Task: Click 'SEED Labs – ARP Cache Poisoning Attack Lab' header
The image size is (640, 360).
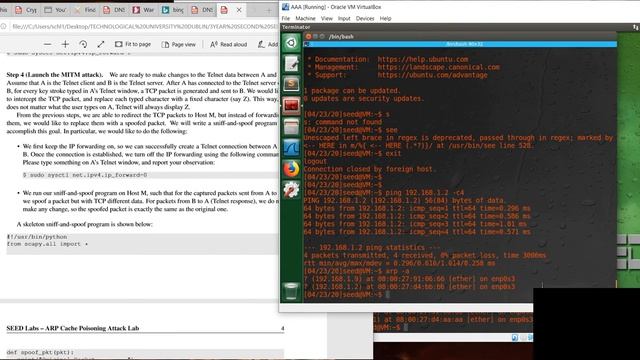Action: (x=73, y=328)
